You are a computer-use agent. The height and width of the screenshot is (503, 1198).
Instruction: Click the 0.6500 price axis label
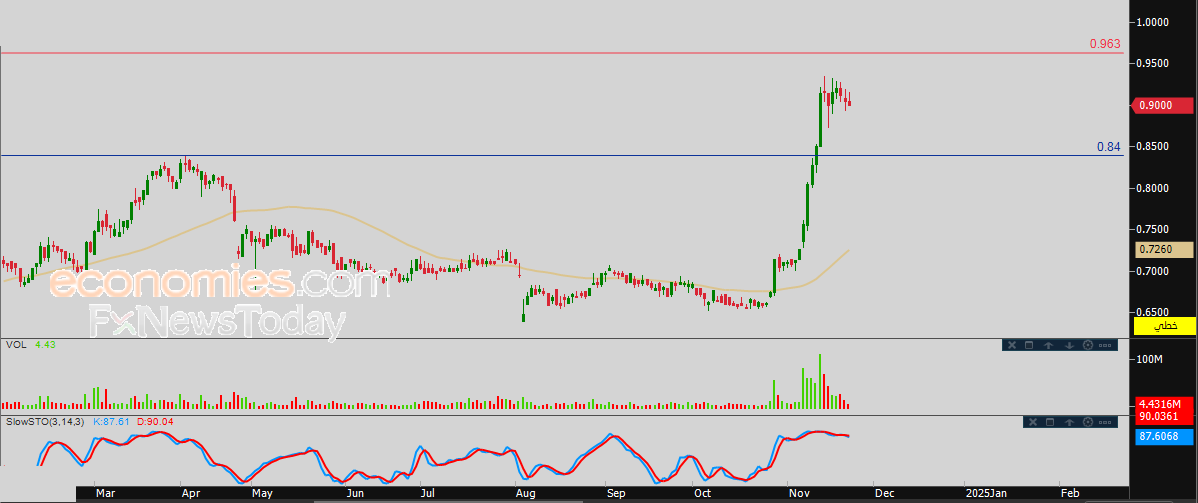pyautogui.click(x=1154, y=313)
